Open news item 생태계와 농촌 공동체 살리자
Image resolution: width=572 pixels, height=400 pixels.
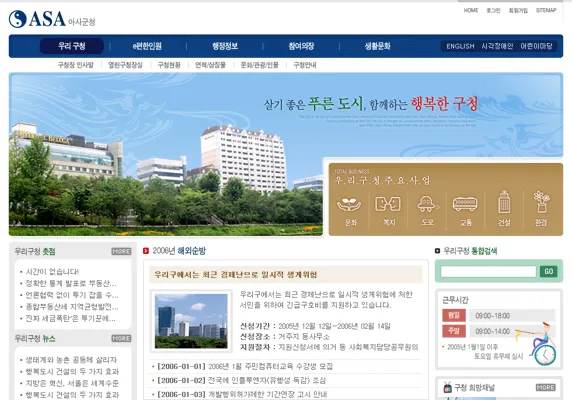71,360
